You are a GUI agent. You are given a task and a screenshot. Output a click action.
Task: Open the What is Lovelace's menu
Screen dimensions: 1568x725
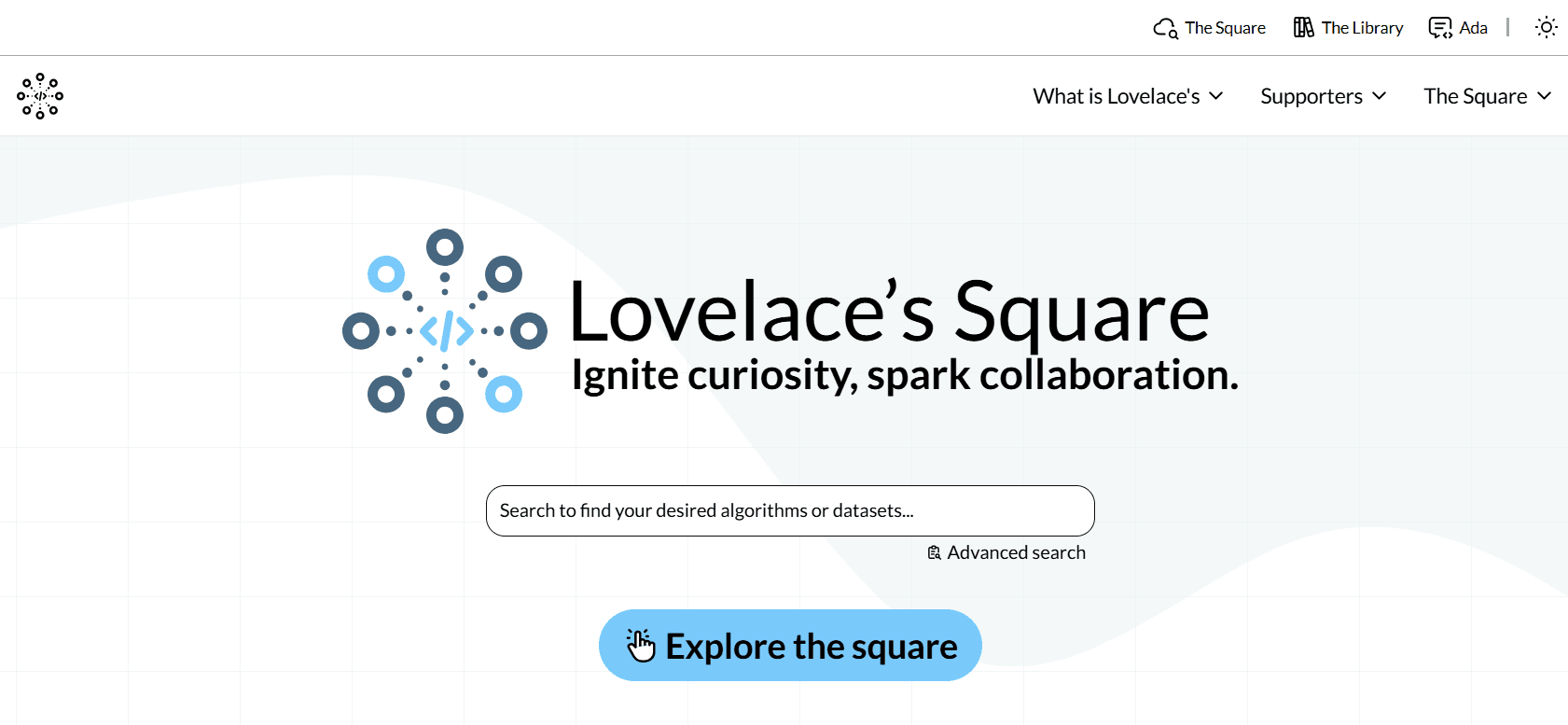[1116, 96]
